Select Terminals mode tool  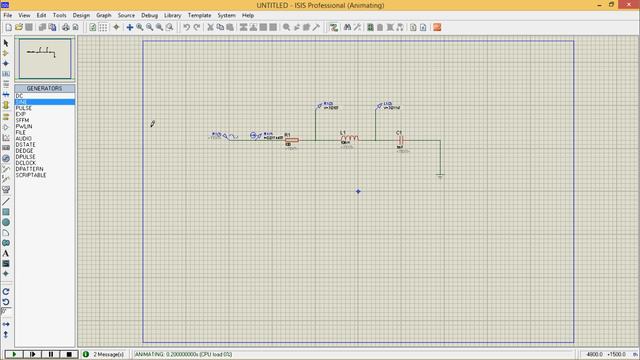click(x=6, y=116)
